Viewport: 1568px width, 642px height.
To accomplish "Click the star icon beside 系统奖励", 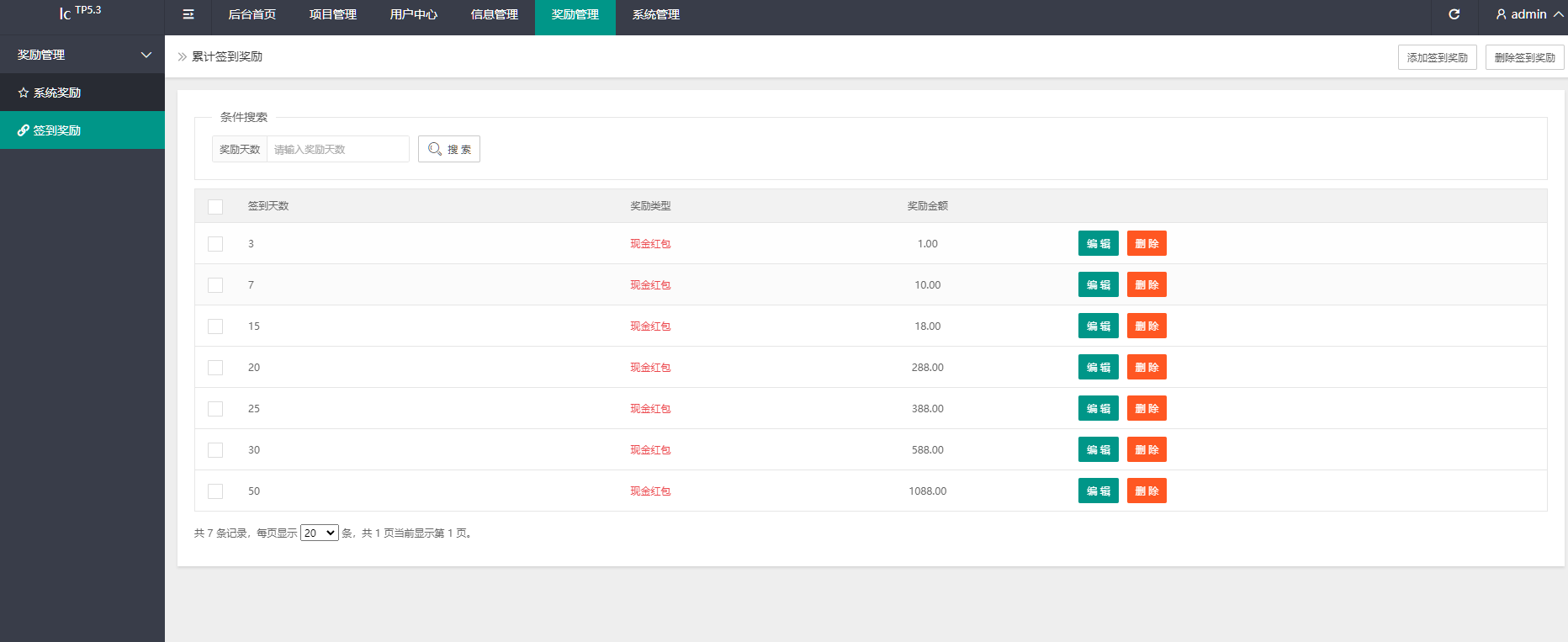I will click(x=24, y=93).
